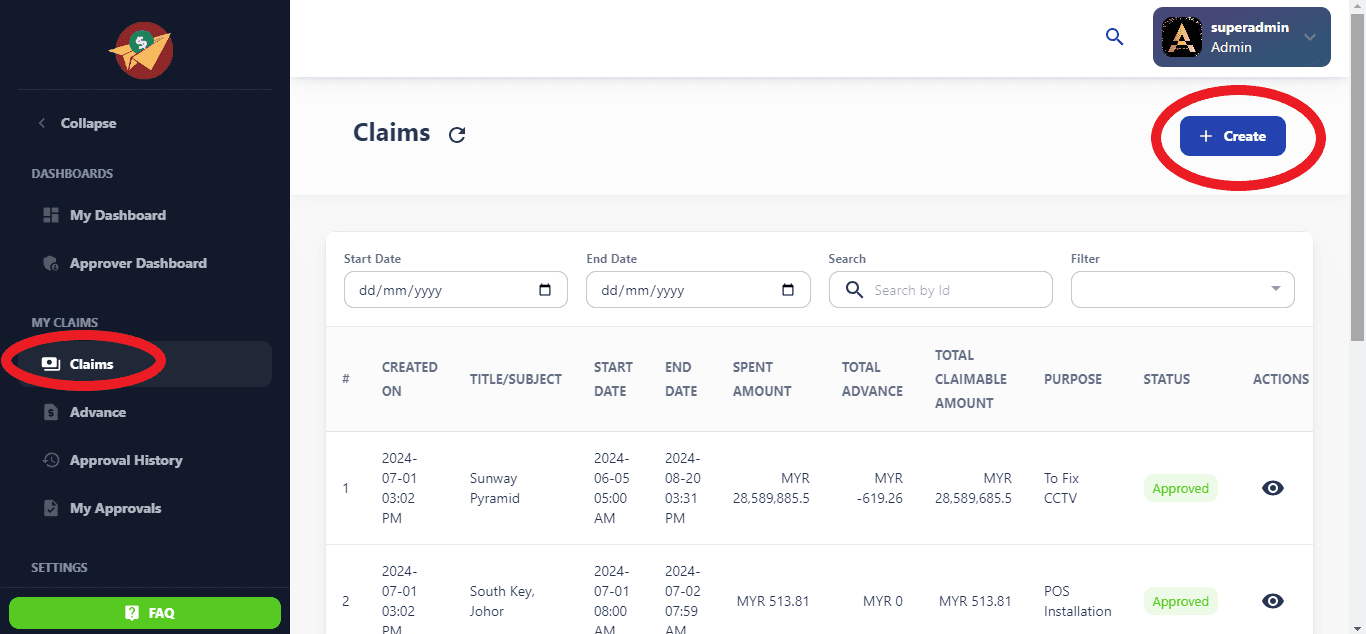Viewport: 1366px width, 634px height.
Task: Select Advance in the sidebar
Action: point(97,412)
